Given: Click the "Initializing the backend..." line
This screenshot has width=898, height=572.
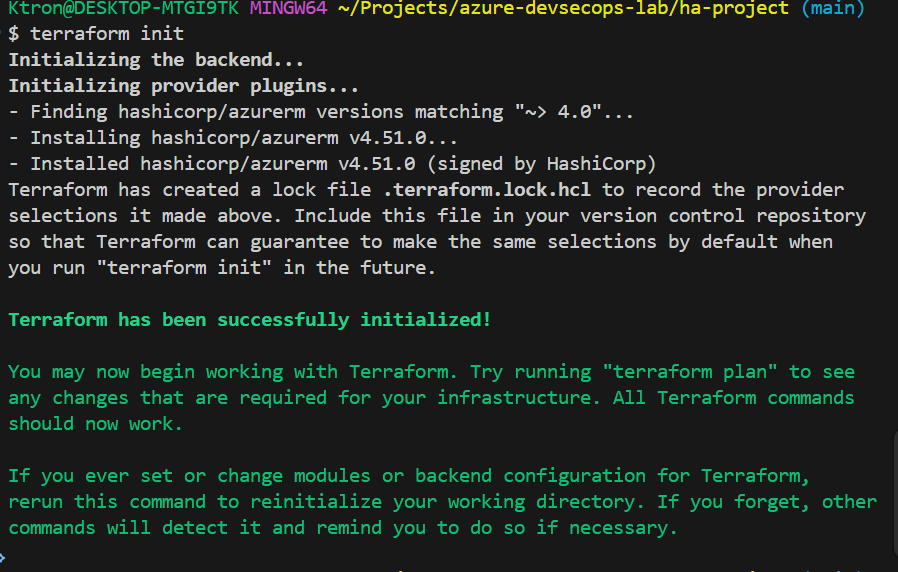Looking at the screenshot, I should point(156,60).
